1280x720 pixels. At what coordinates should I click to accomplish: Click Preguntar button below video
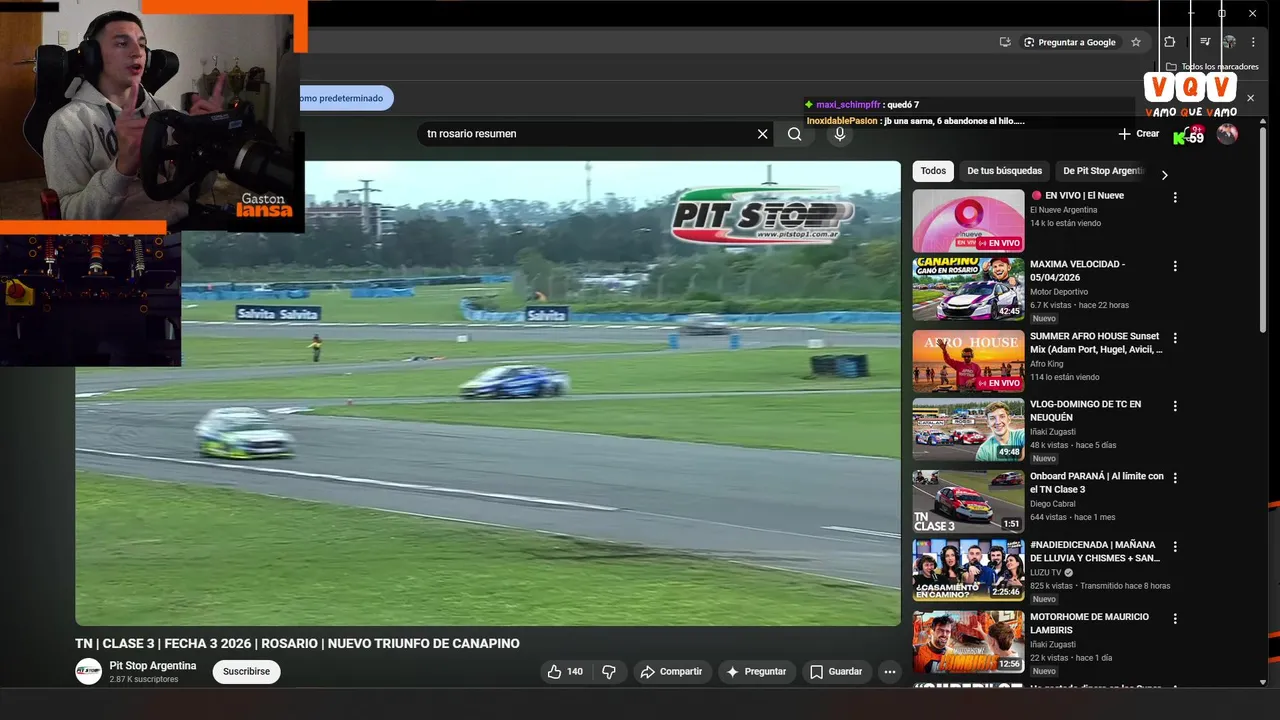pos(756,672)
